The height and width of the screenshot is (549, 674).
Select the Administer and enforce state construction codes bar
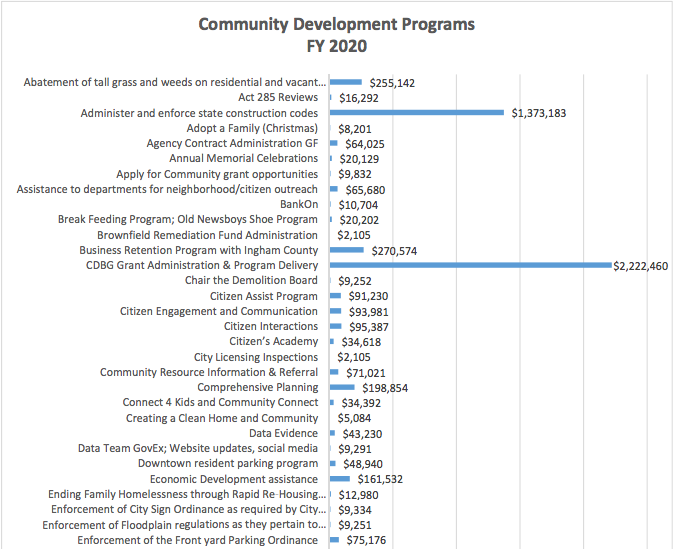(x=417, y=113)
